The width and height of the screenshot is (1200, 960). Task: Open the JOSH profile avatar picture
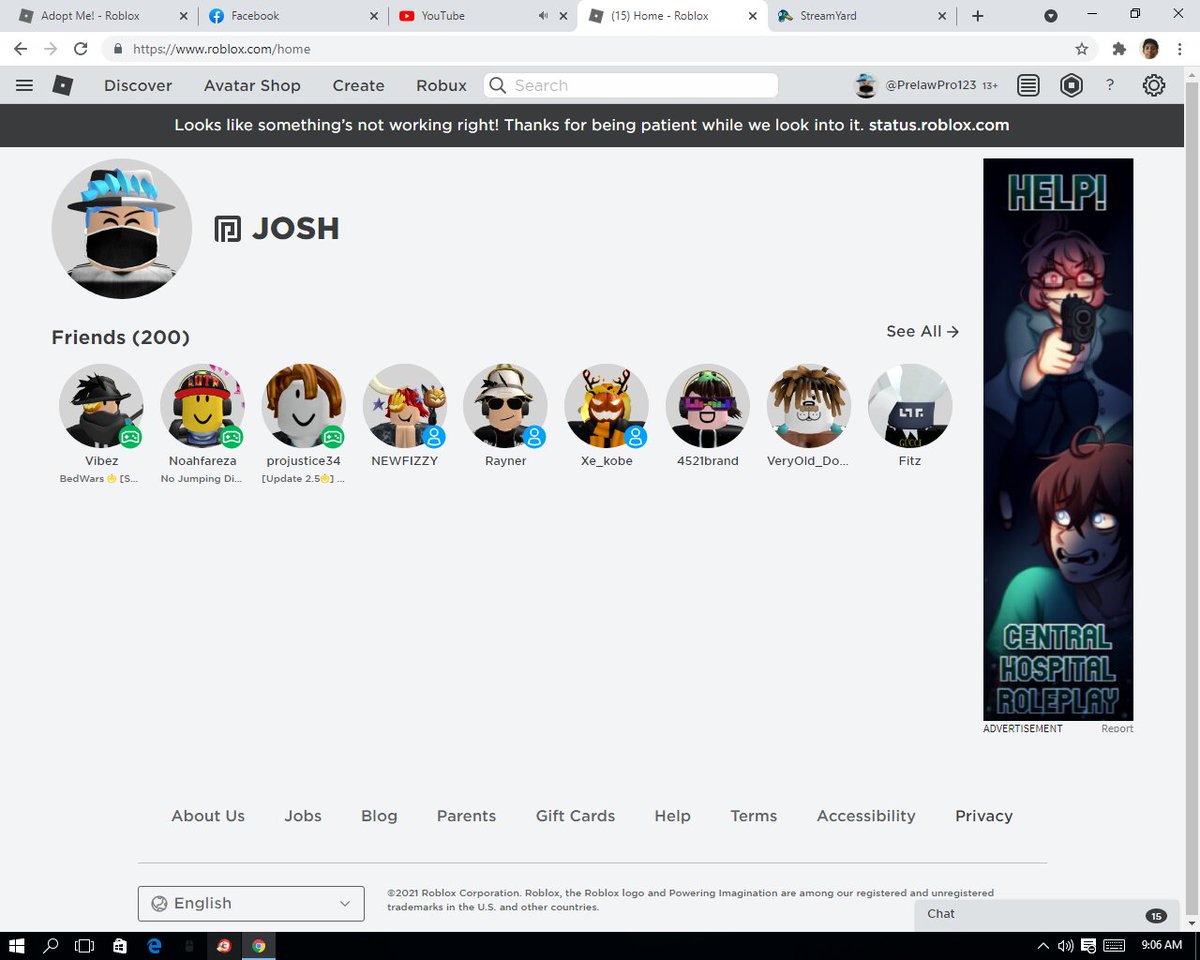122,229
